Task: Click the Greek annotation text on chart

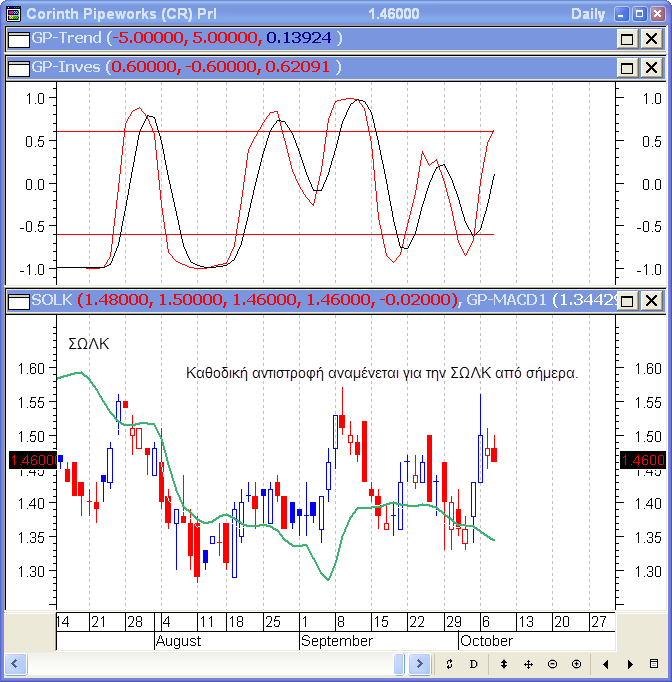Action: [382, 373]
